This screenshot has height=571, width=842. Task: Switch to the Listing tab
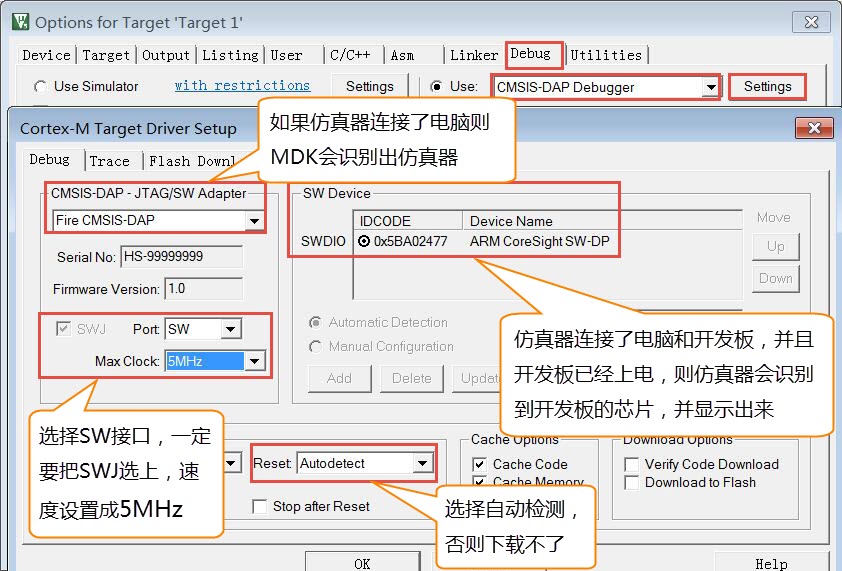(230, 55)
